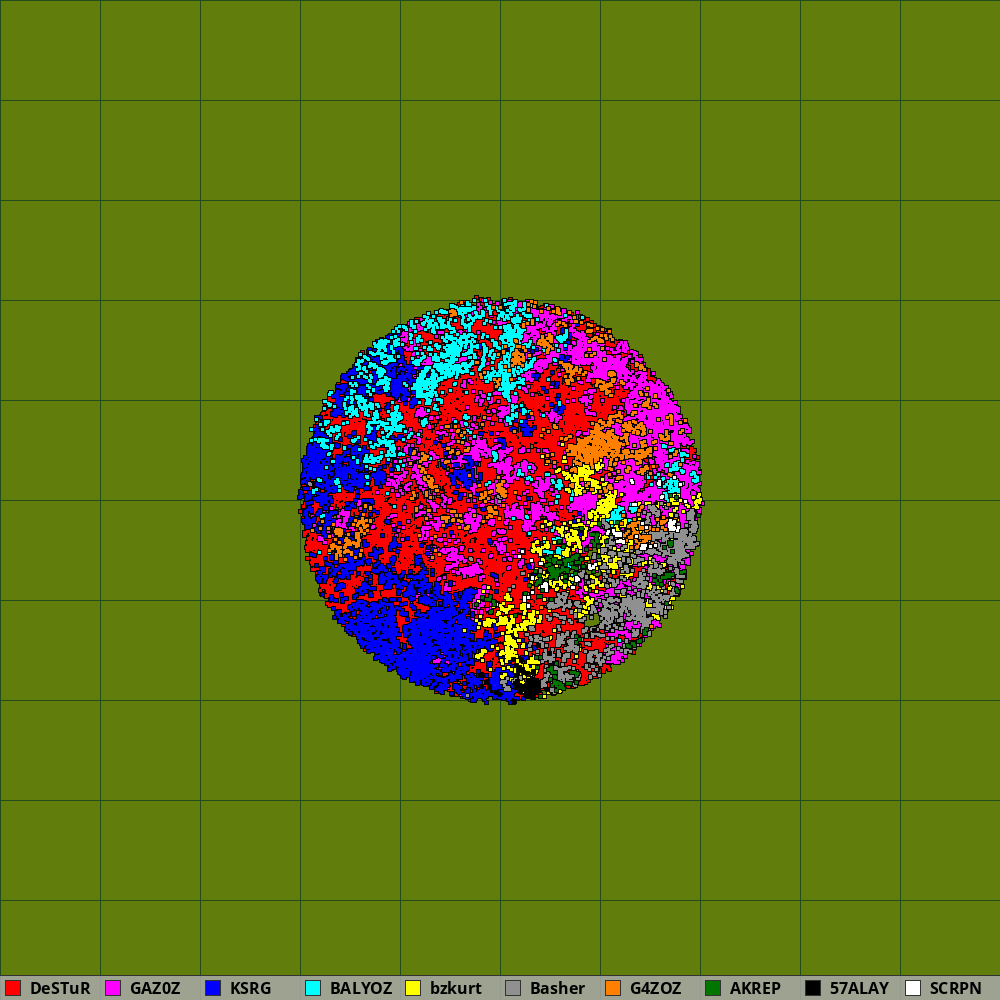
Task: Select the SCRPN legend label
Action: 955,988
